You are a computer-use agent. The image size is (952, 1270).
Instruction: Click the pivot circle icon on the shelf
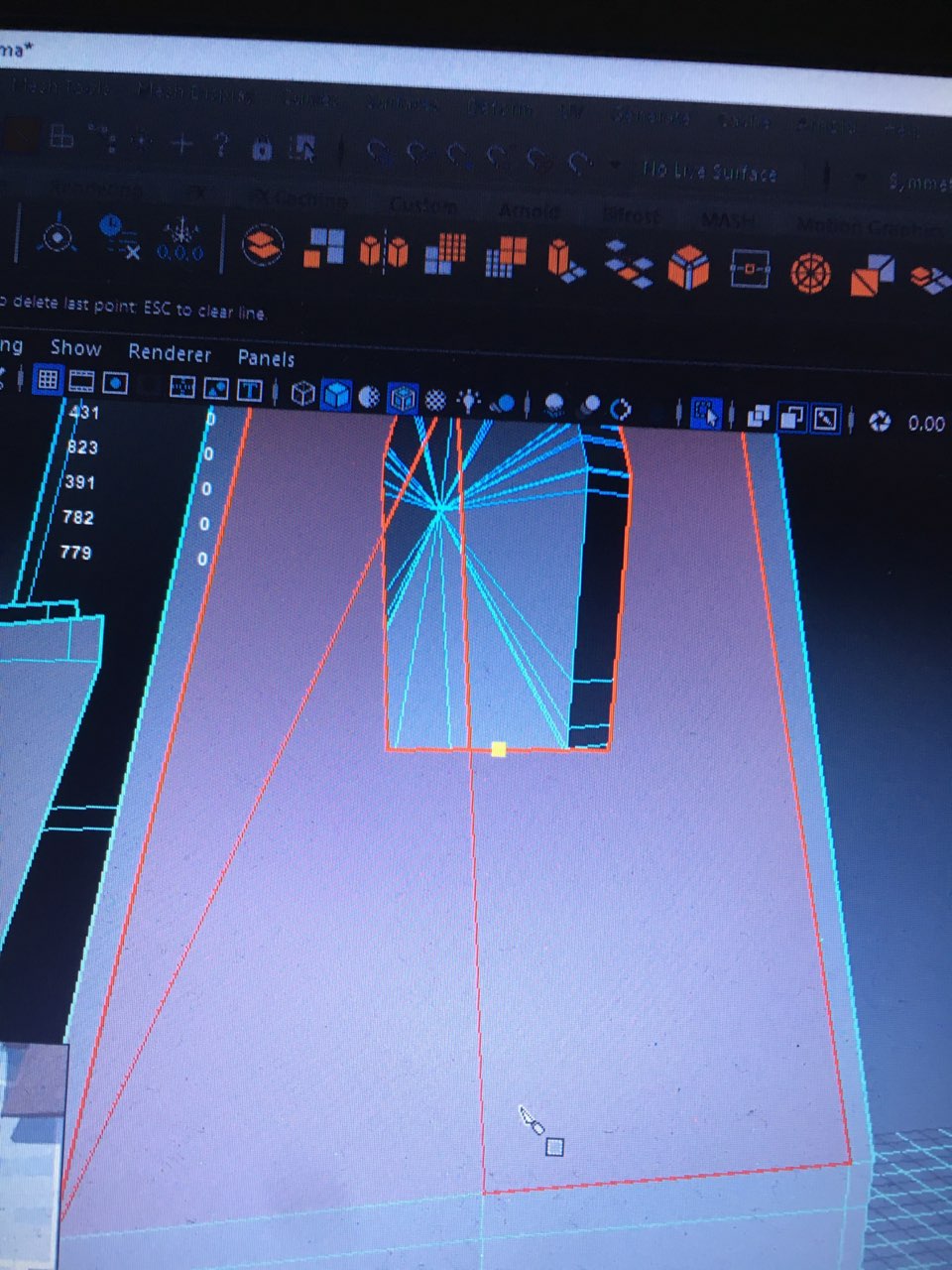pos(59,236)
